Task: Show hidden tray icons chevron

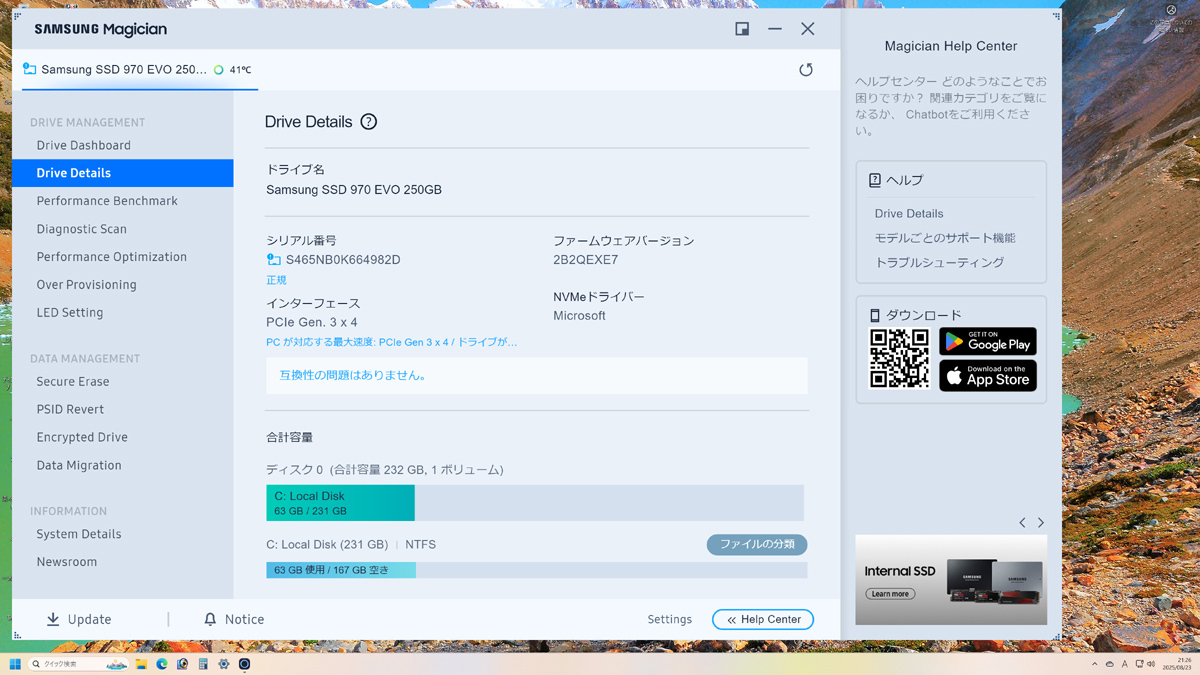Action: (x=1095, y=664)
